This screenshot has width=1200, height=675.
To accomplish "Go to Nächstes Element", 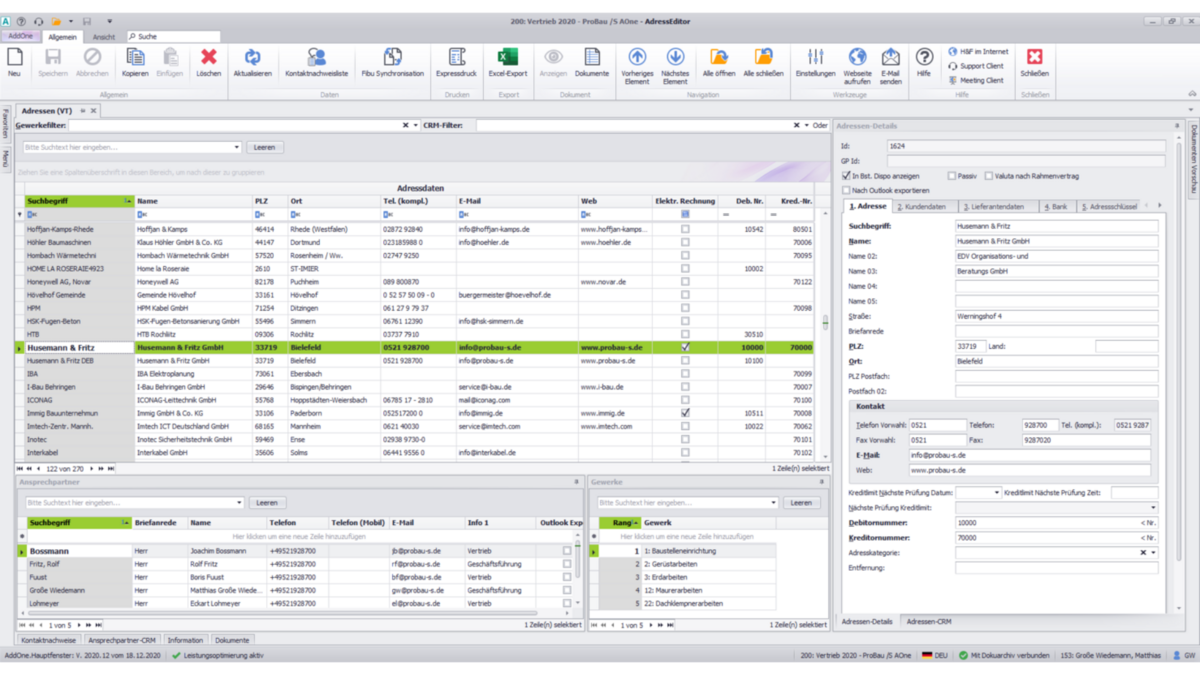I will 675,59.
